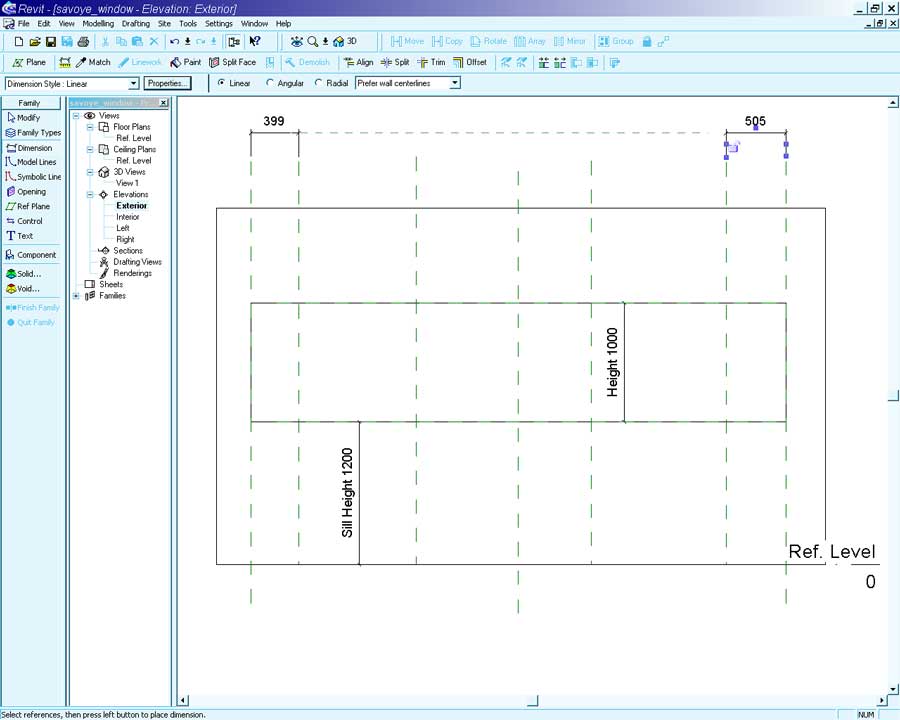Collapse the 3D Views node
900x720 pixels.
90,172
